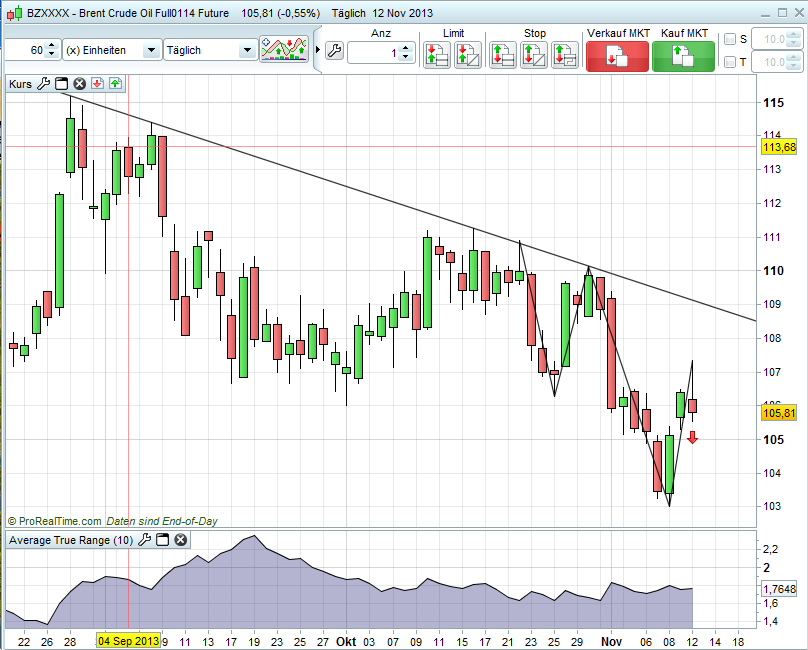Click the green up-arrow icon in Kurs panel
The width and height of the screenshot is (808, 650).
click(x=115, y=84)
